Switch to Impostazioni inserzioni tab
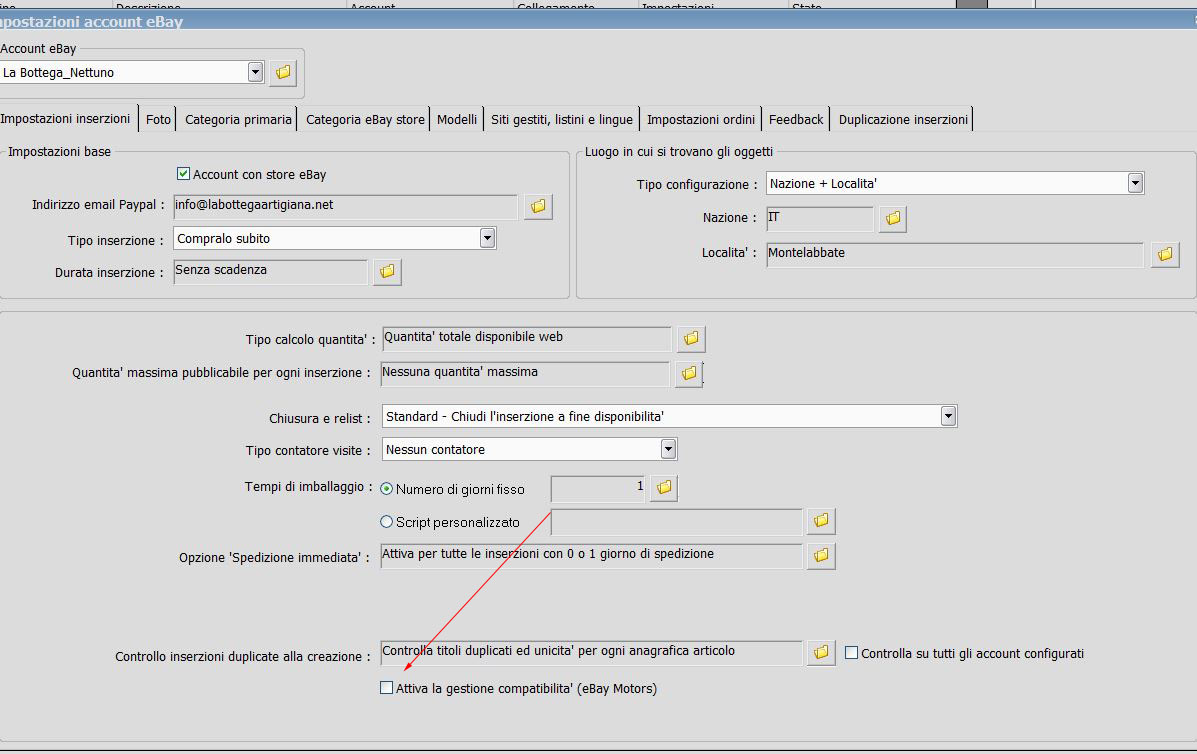 (66, 118)
